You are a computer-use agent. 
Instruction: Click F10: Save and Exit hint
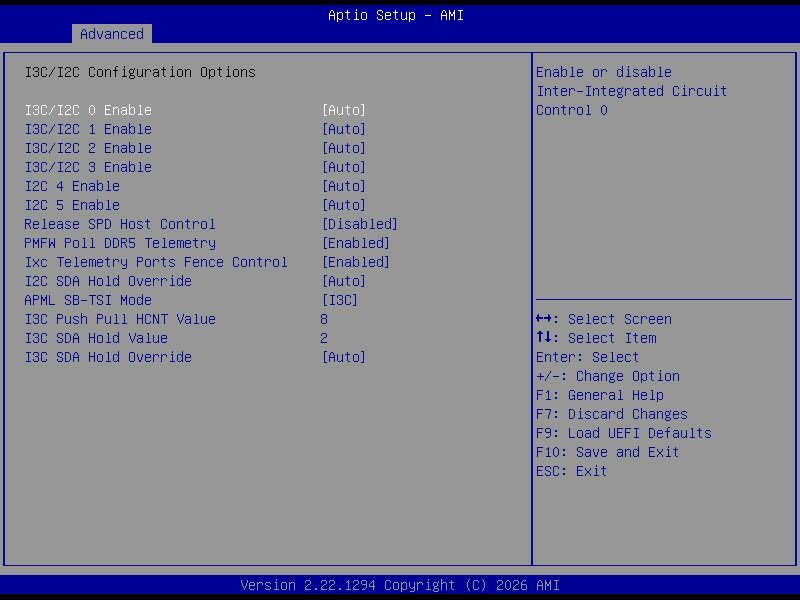tap(608, 452)
